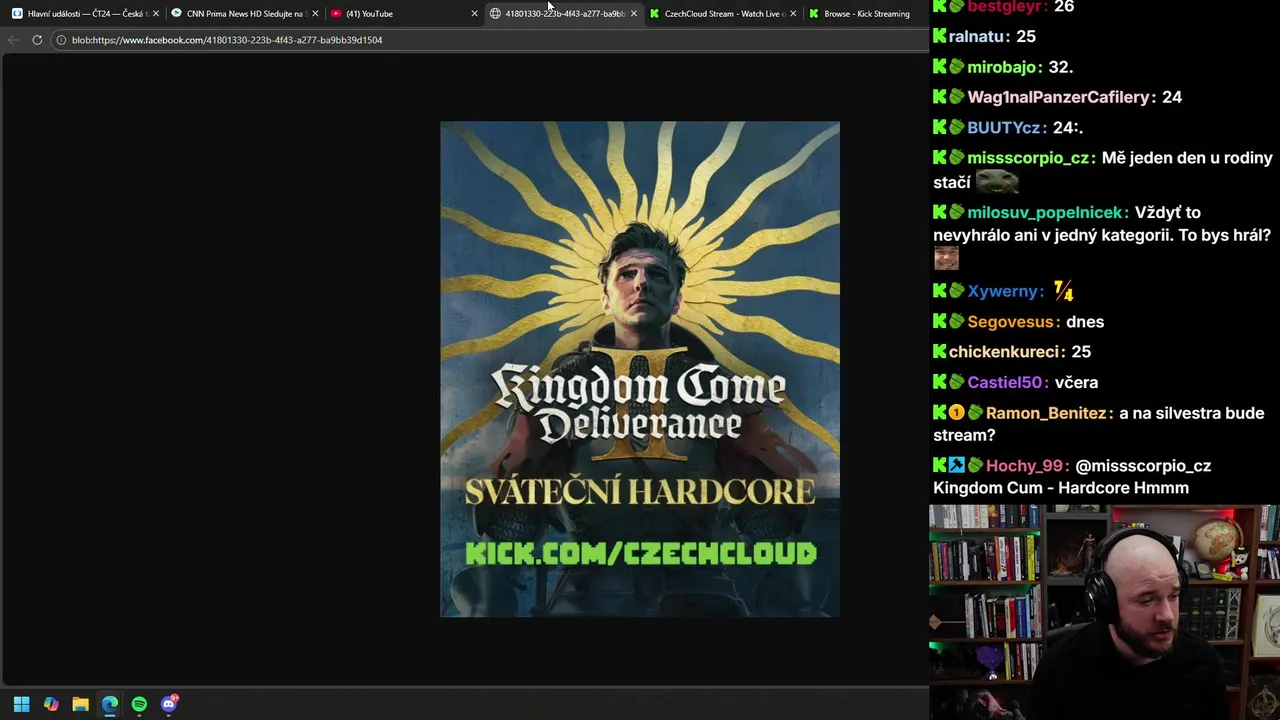The image size is (1280, 720).
Task: Open the Copilot taskbar icon
Action: click(51, 704)
